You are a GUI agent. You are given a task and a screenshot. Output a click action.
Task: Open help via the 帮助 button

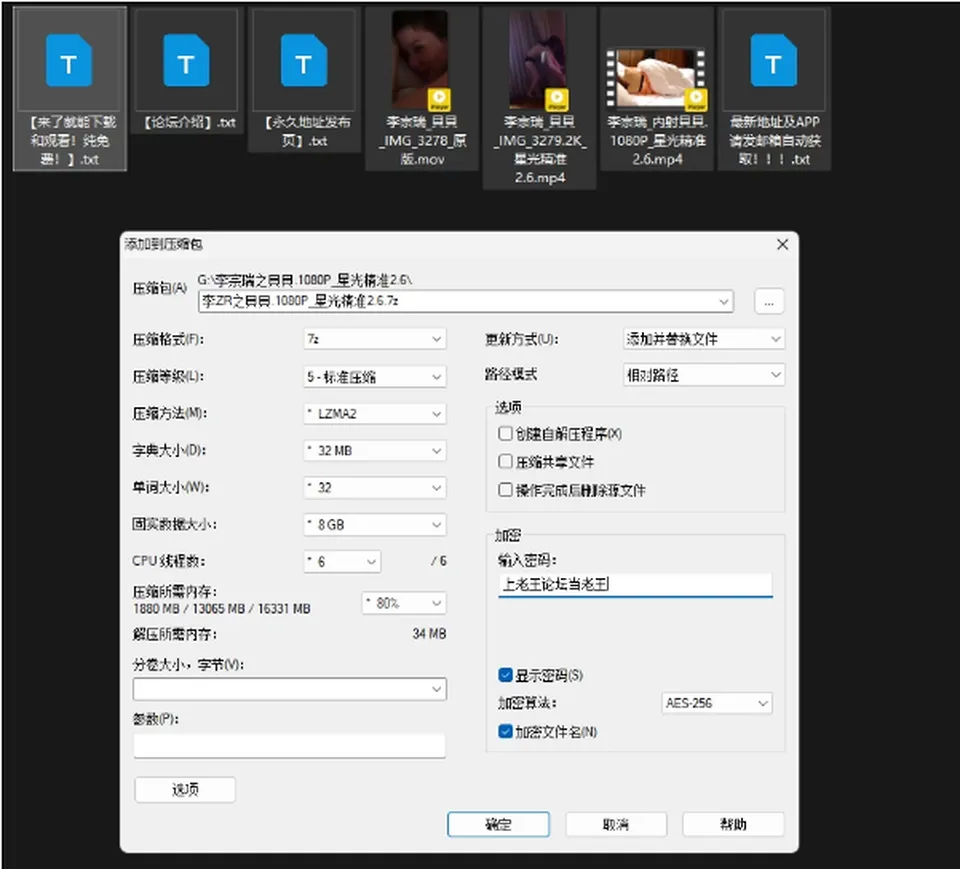point(733,824)
